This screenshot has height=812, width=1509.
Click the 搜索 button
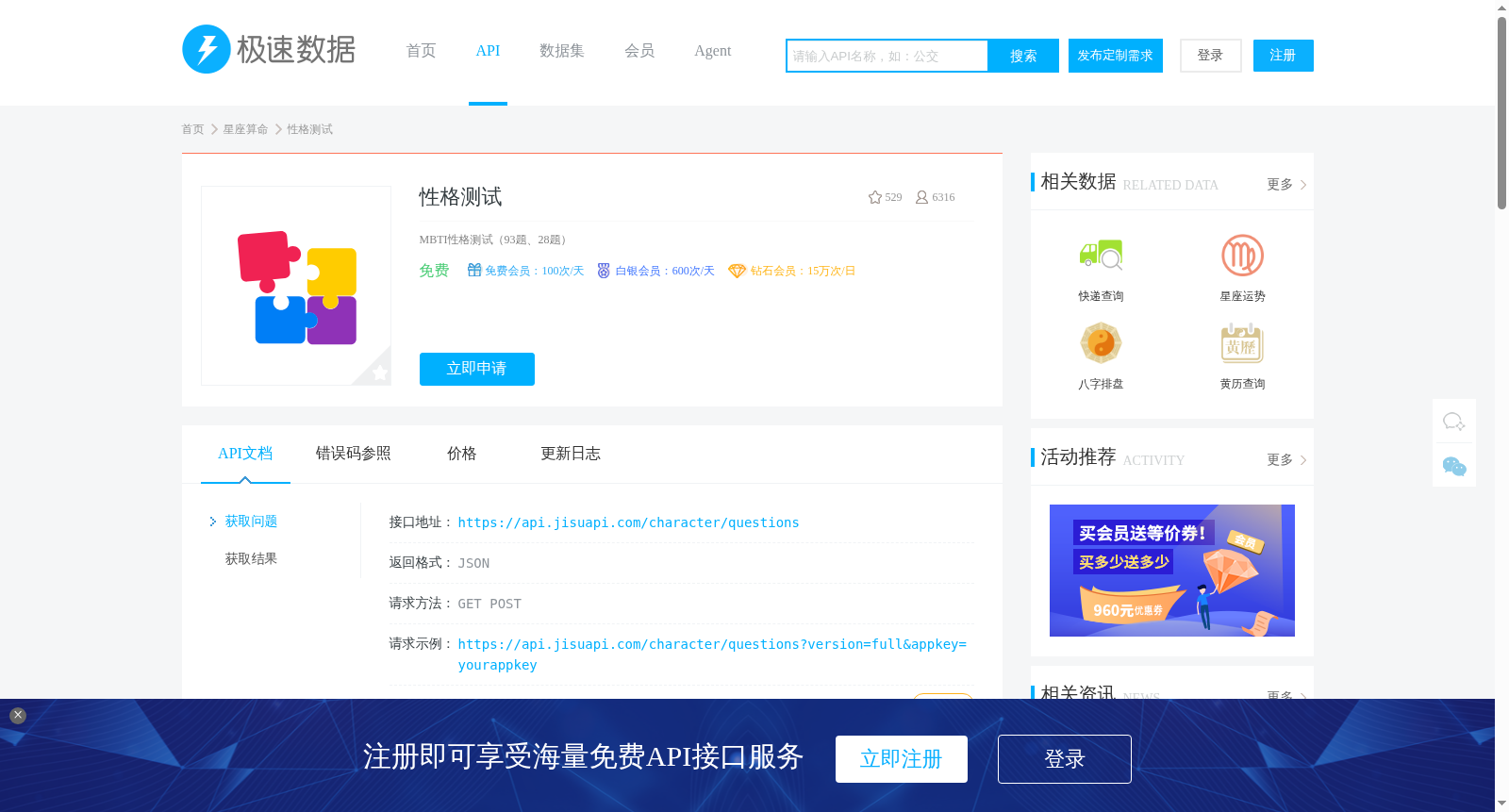point(1023,56)
